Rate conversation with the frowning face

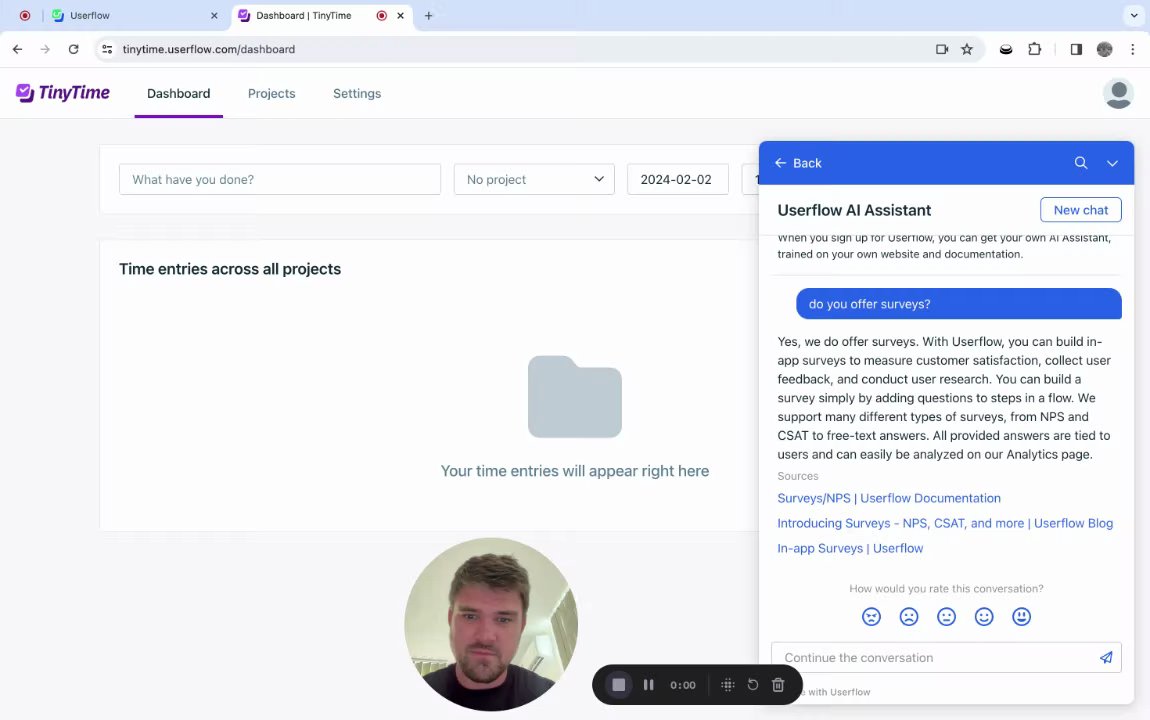(x=909, y=617)
